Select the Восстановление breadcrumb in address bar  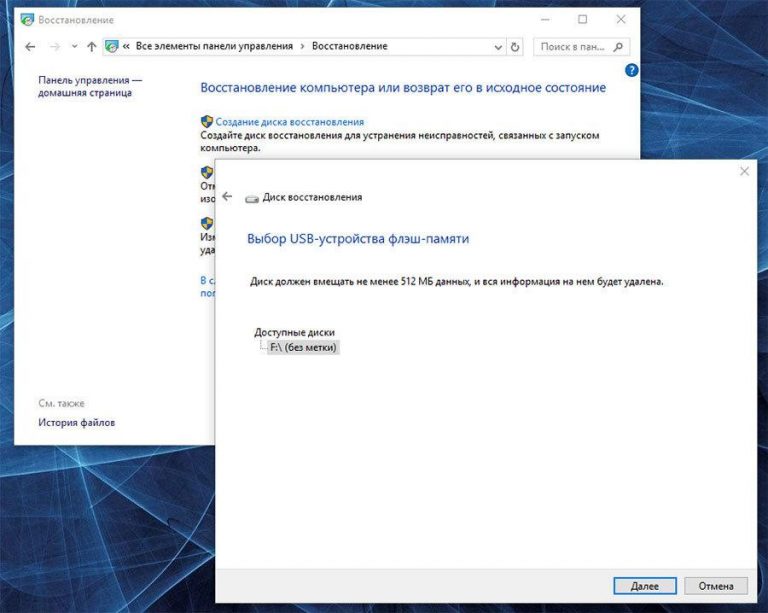tap(349, 47)
